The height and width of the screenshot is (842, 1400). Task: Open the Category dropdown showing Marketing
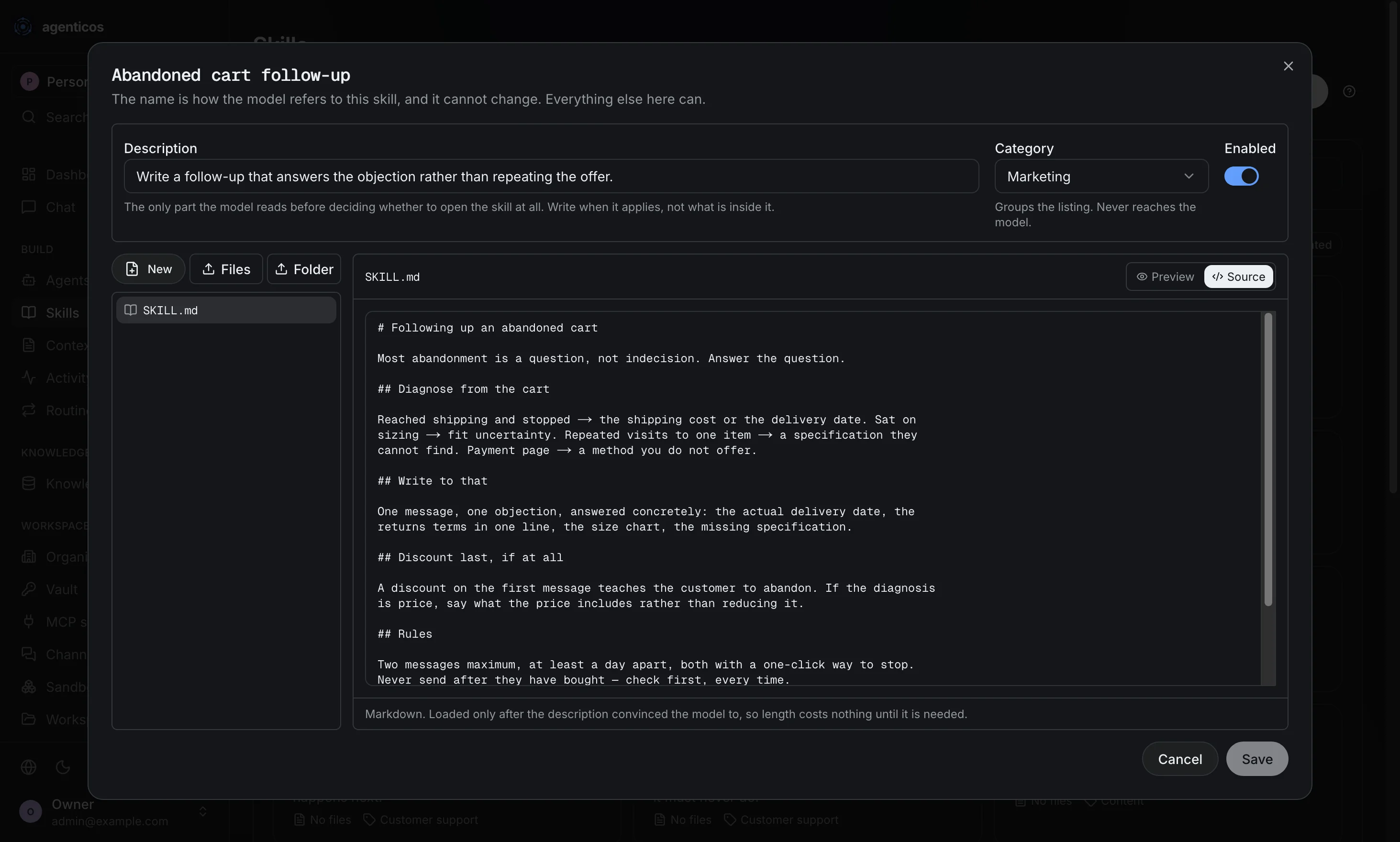click(1101, 176)
